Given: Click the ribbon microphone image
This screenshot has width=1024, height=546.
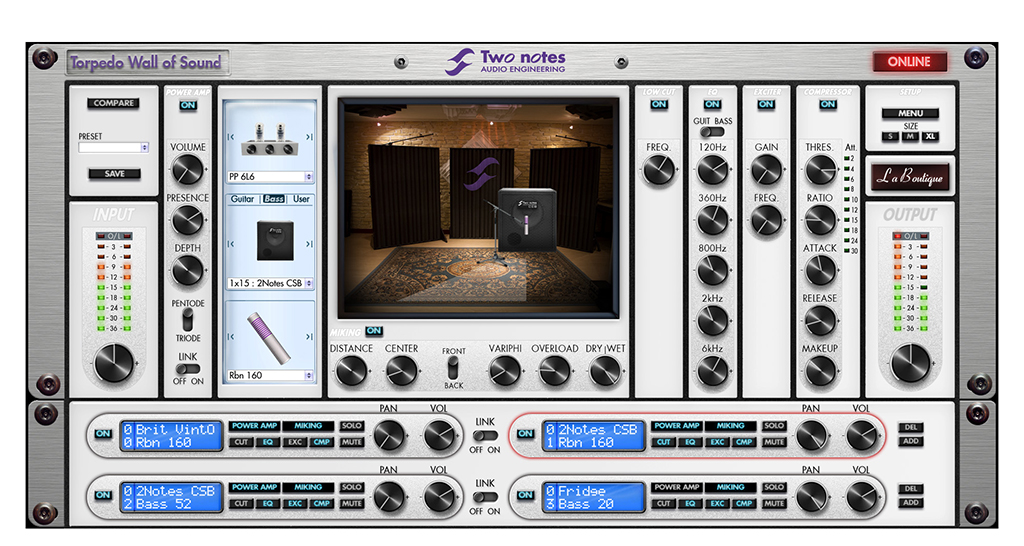Looking at the screenshot, I should click(269, 337).
